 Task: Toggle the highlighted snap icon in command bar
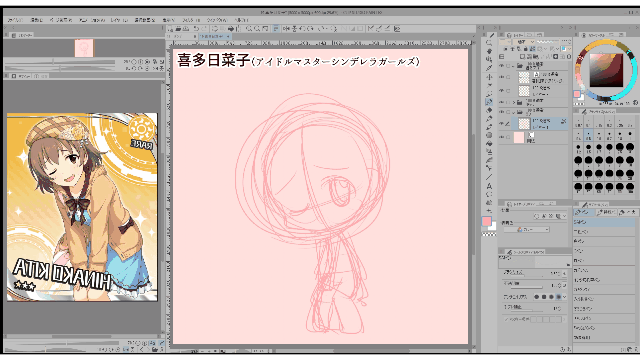pos(276,29)
